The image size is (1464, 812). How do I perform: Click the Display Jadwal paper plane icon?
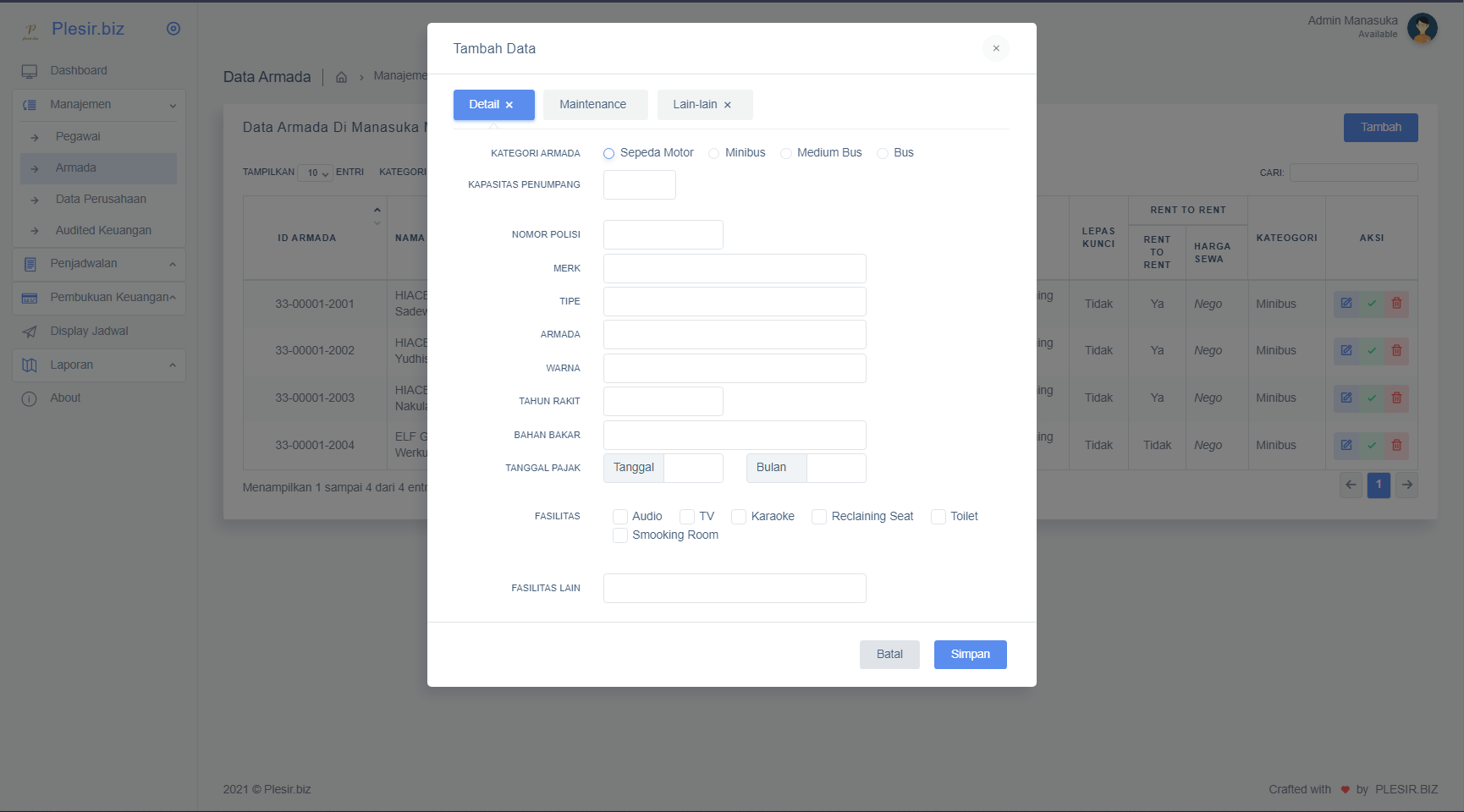pos(30,331)
